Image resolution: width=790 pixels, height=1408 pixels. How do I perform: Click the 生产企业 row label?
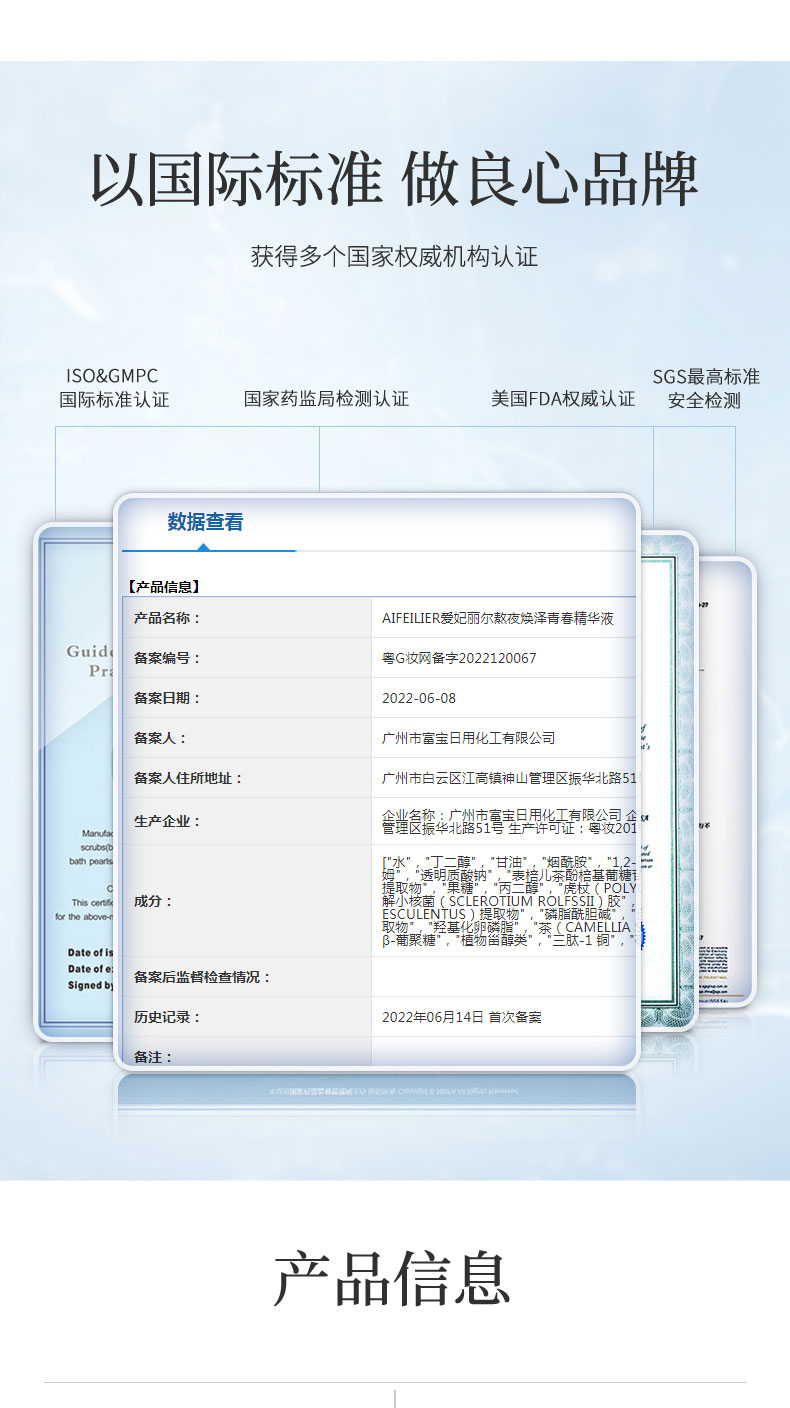click(x=168, y=821)
